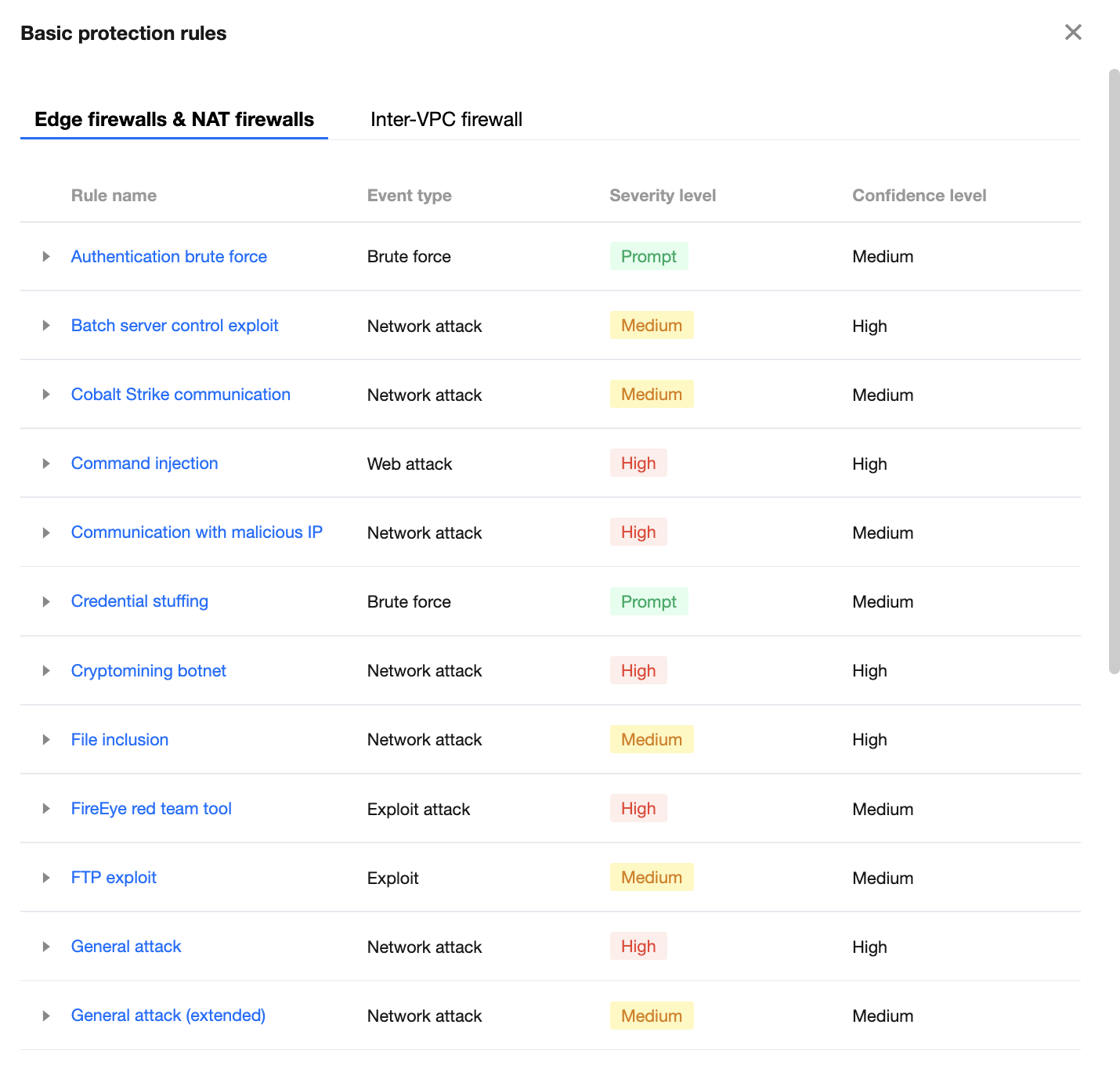The image size is (1120, 1068).
Task: Close the Basic protection rules dialog
Action: 1073,32
